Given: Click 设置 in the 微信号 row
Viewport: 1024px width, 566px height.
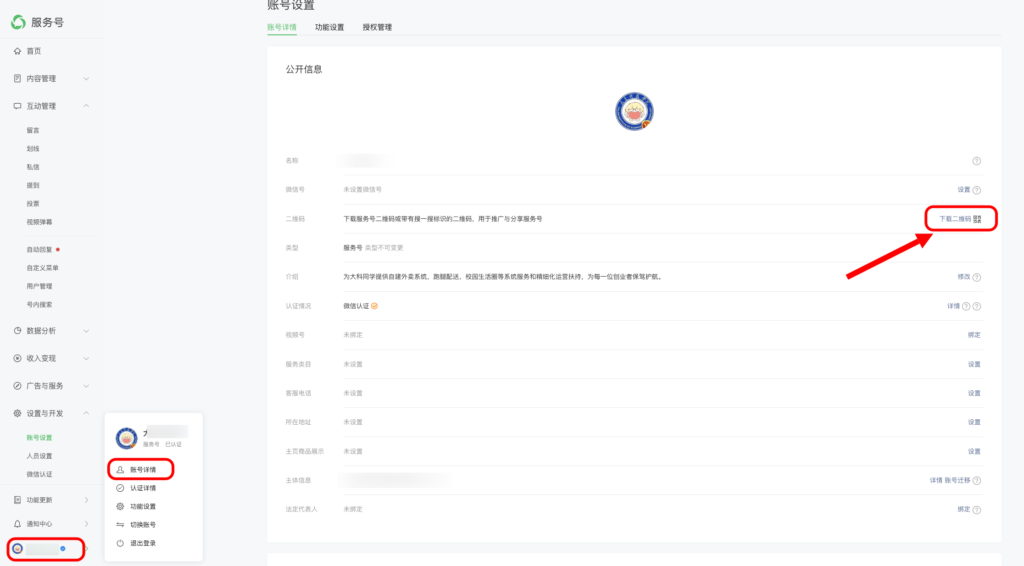Looking at the screenshot, I should point(964,190).
